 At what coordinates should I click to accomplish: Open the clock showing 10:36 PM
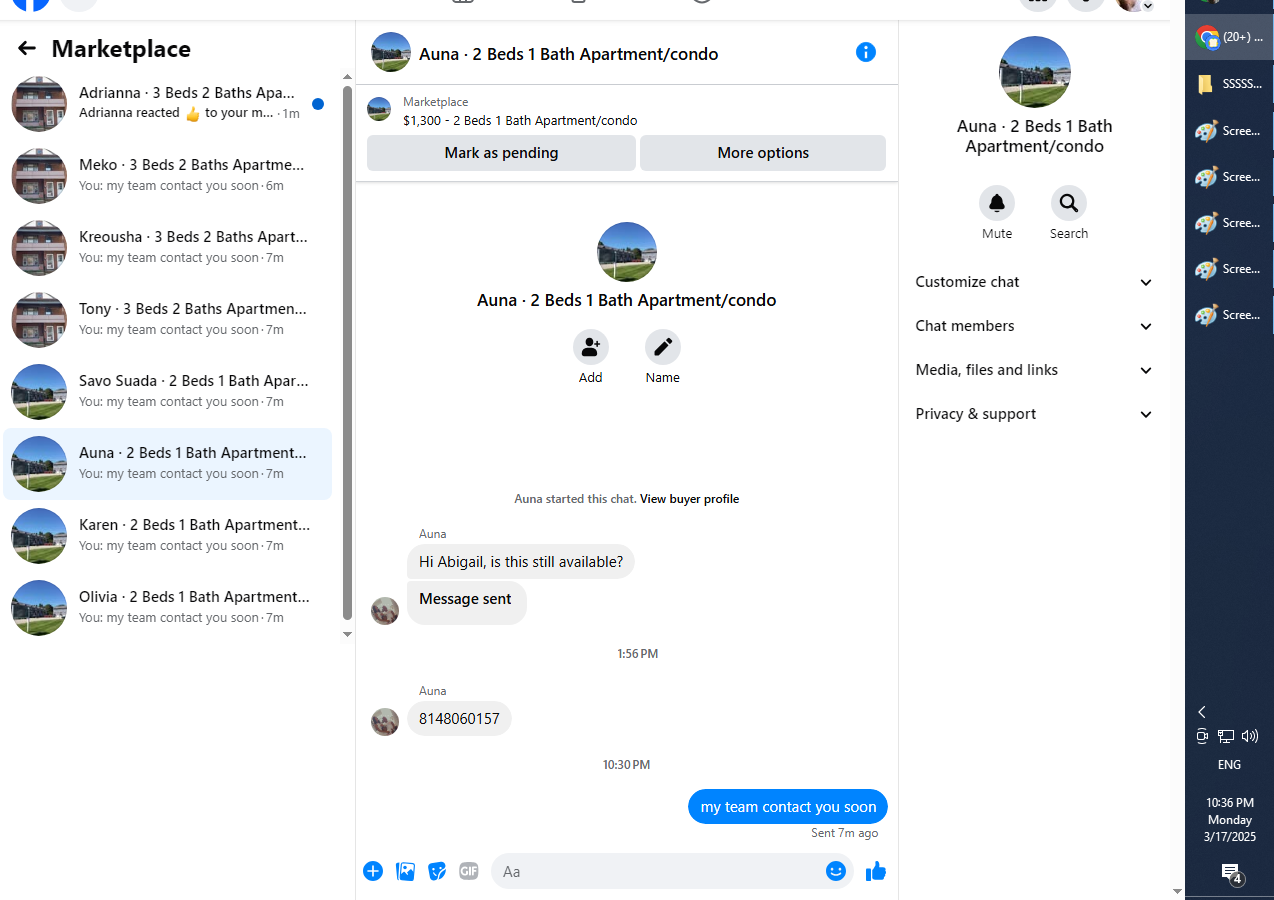point(1229,820)
